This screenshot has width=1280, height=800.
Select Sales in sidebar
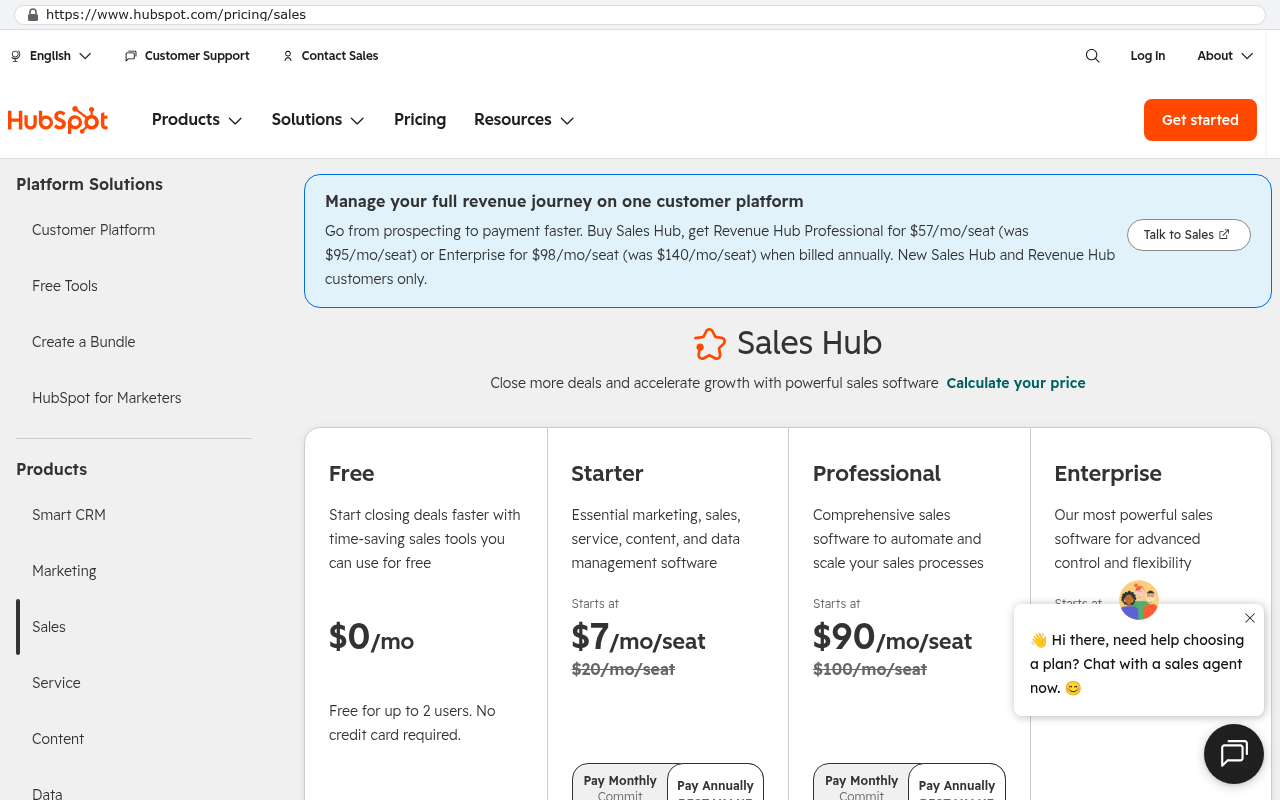coord(49,627)
